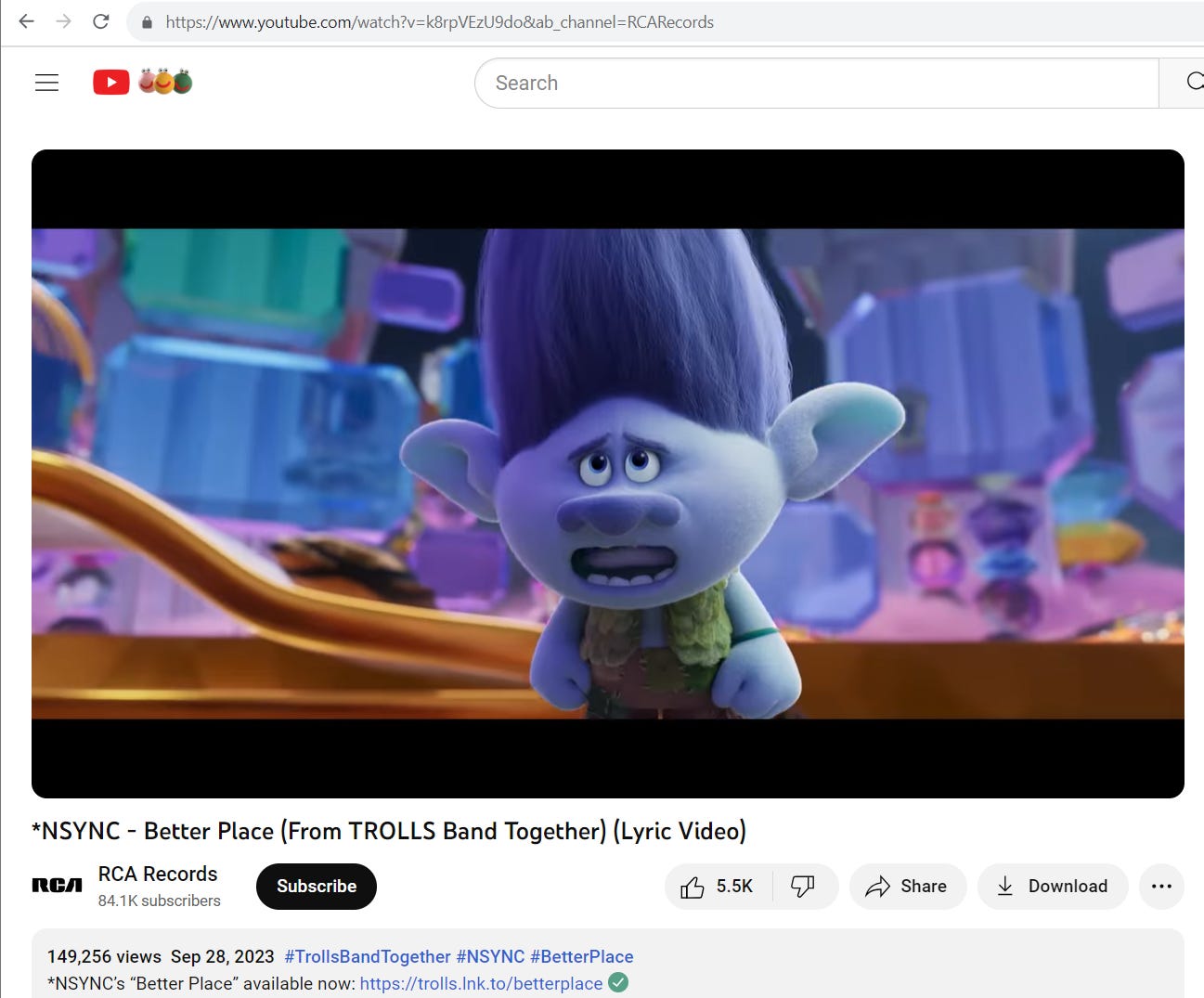View site info via padlock icon
Image resolution: width=1204 pixels, height=998 pixels.
pyautogui.click(x=147, y=22)
